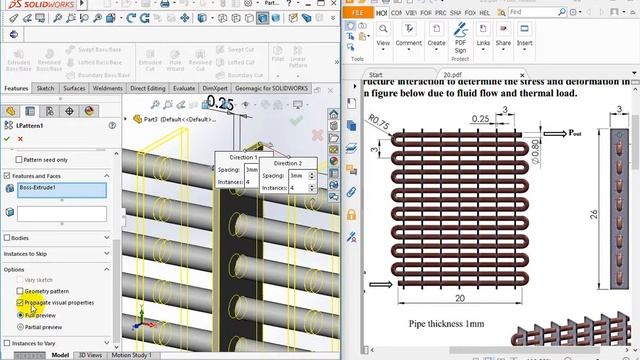Click the empty Faces to Pattern box
Screen dimensions: 640x360
62,214
